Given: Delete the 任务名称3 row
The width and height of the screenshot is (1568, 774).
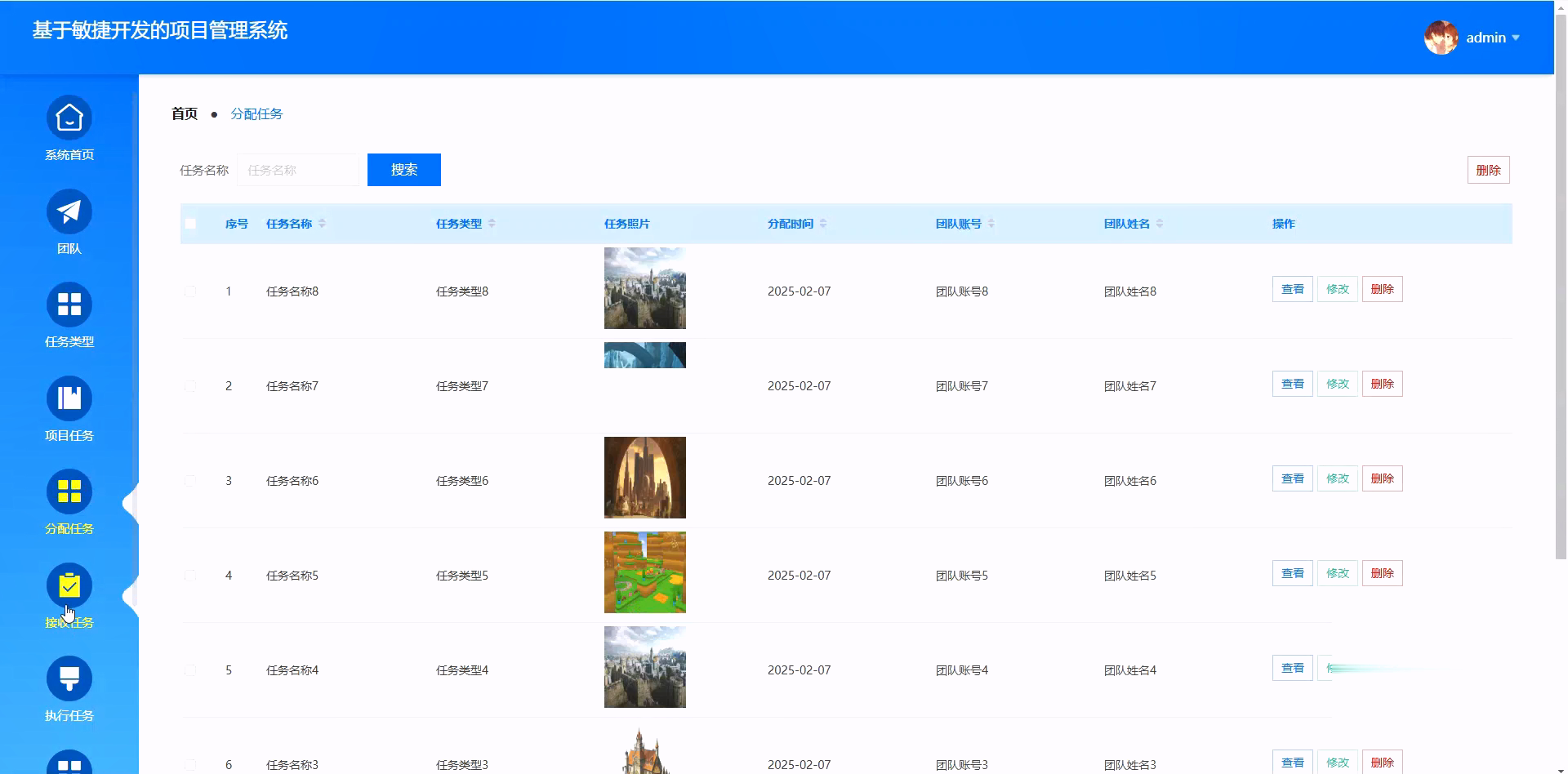Looking at the screenshot, I should point(1383,762).
